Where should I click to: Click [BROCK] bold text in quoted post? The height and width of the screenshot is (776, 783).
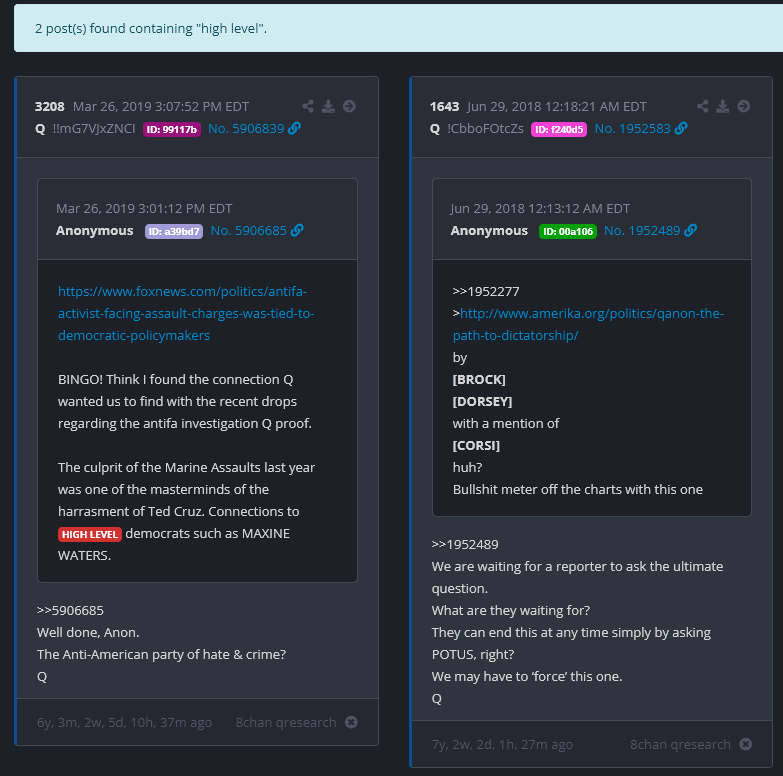[479, 380]
